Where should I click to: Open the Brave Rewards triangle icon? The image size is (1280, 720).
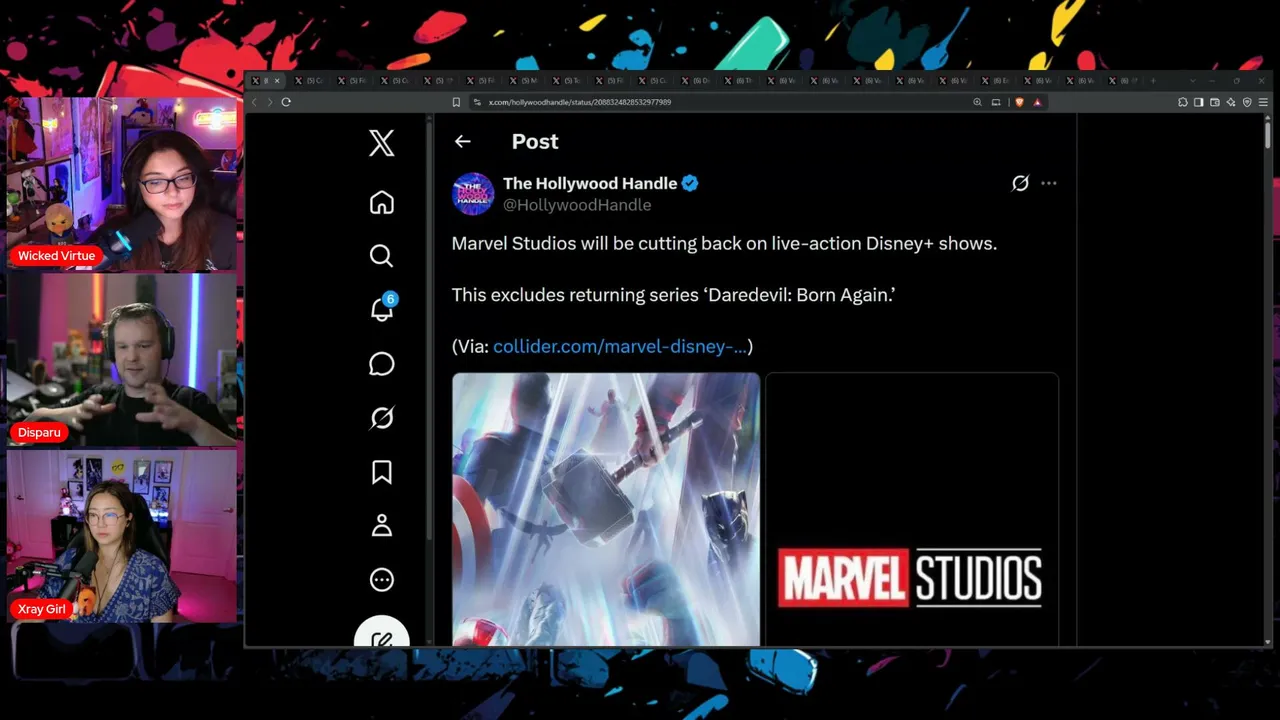[x=1037, y=102]
